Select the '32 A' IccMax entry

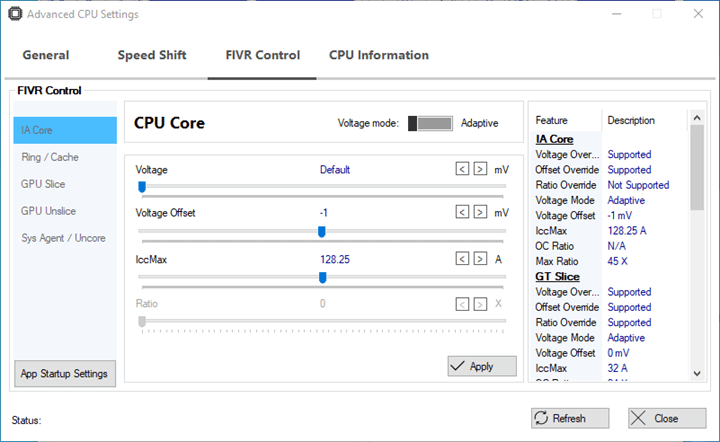[617, 368]
